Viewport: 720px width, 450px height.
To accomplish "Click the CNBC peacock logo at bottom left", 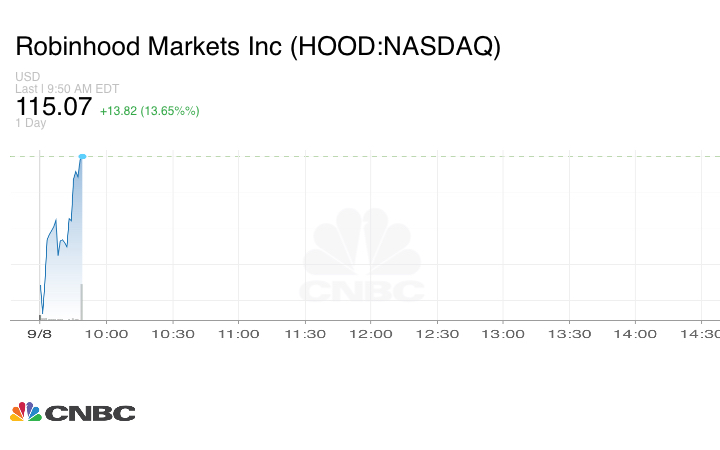I will click(72, 412).
